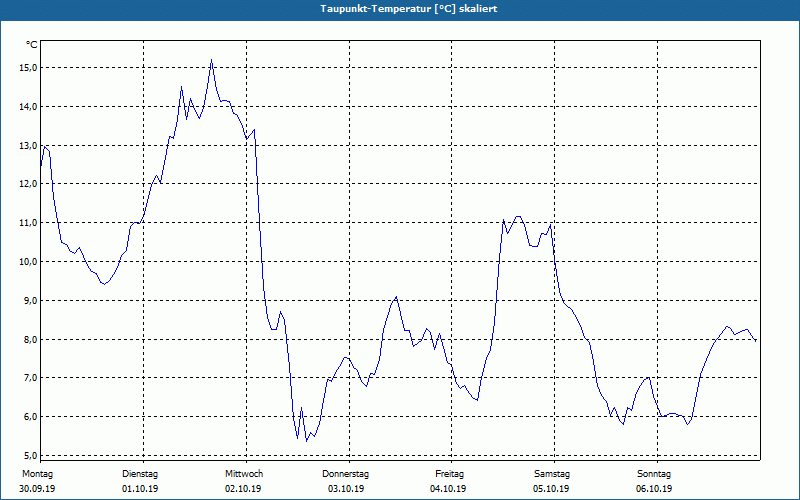Select the 7,0 axis value

coord(31,378)
